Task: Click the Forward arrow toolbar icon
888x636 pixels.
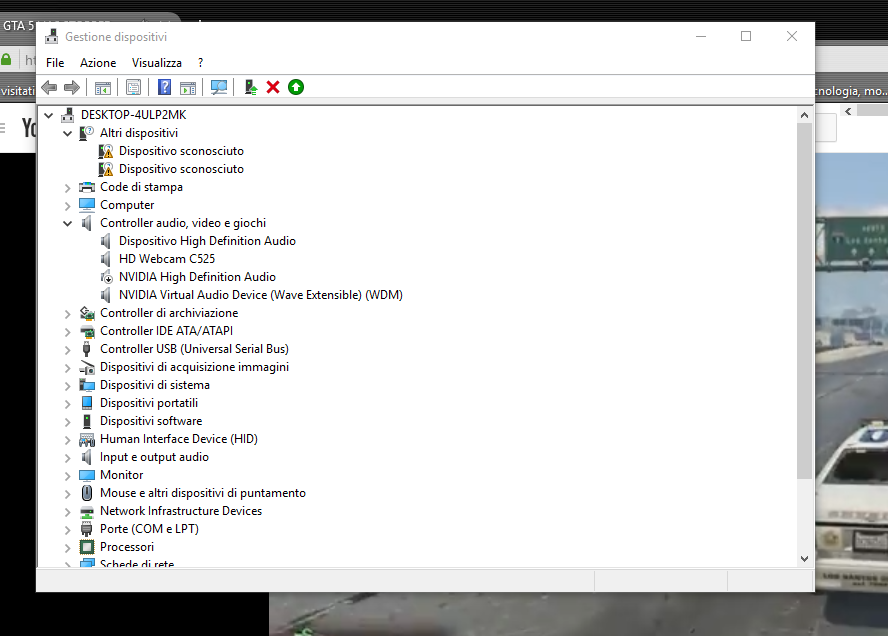Action: pos(72,87)
